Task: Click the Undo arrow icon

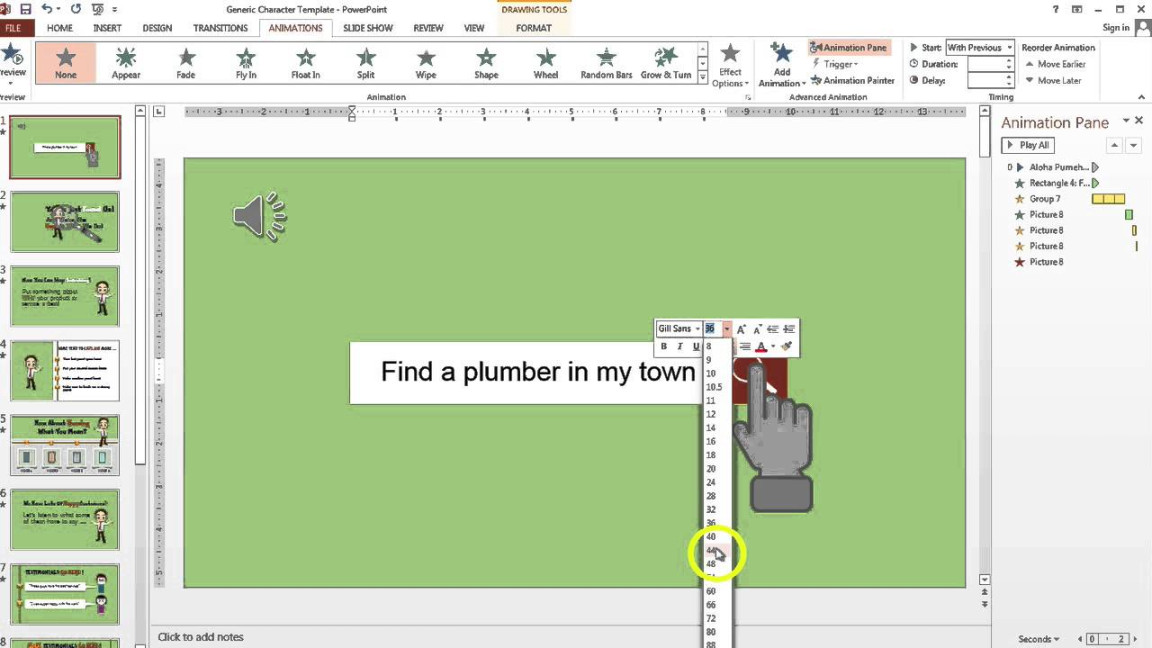Action: click(x=47, y=9)
